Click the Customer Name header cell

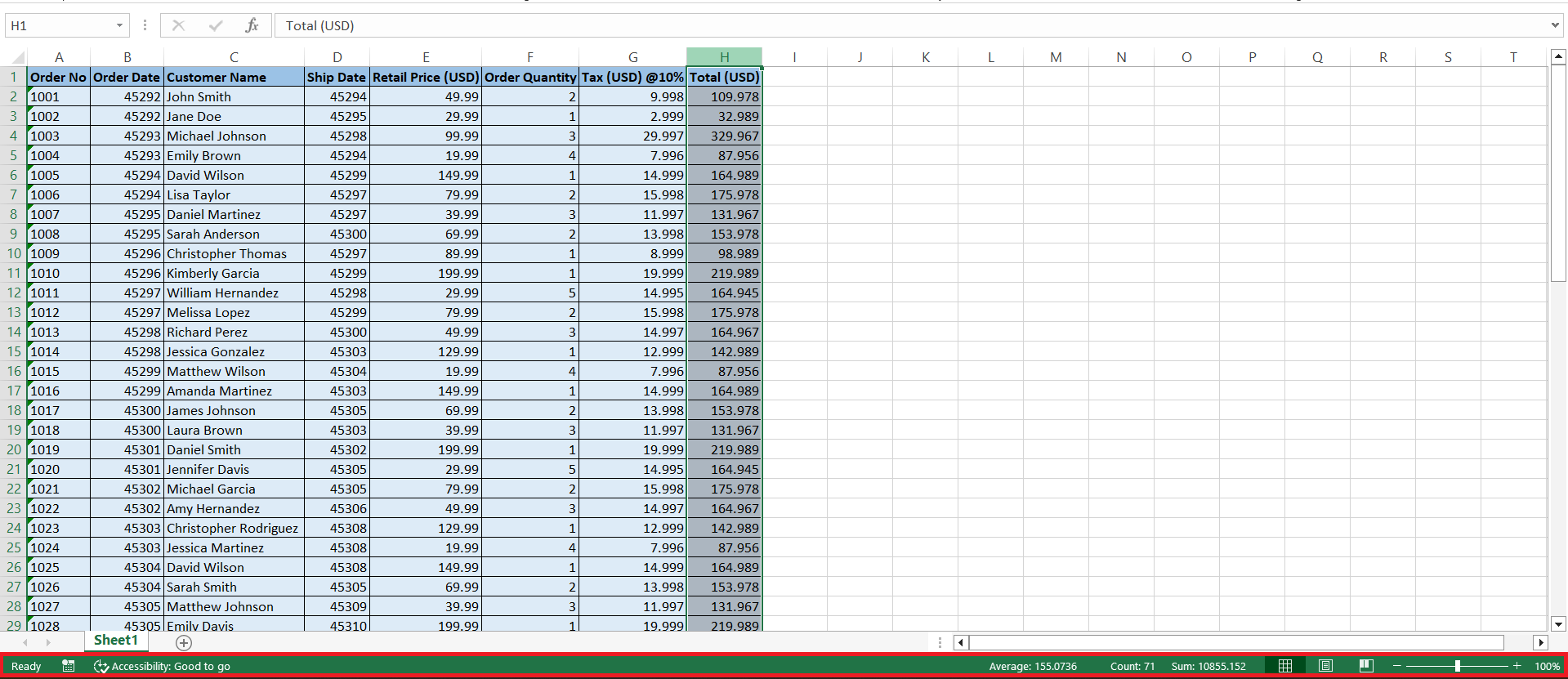click(234, 77)
